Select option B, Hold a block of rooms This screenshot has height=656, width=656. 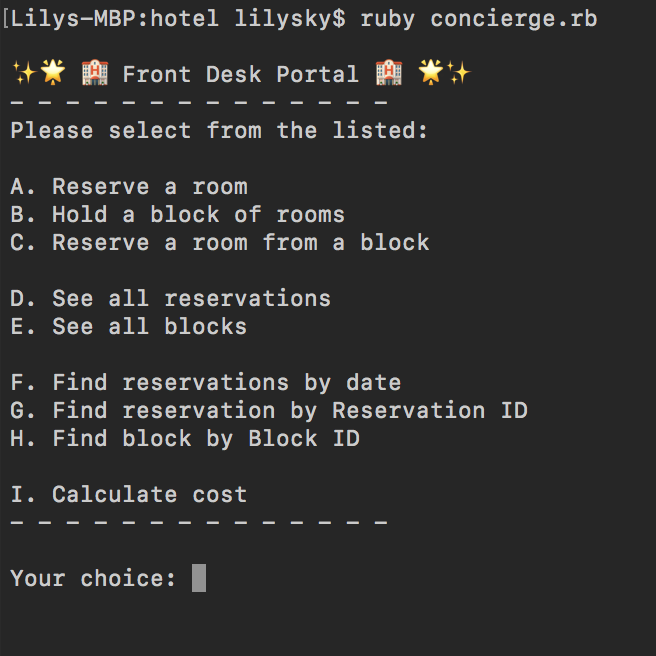(x=177, y=215)
